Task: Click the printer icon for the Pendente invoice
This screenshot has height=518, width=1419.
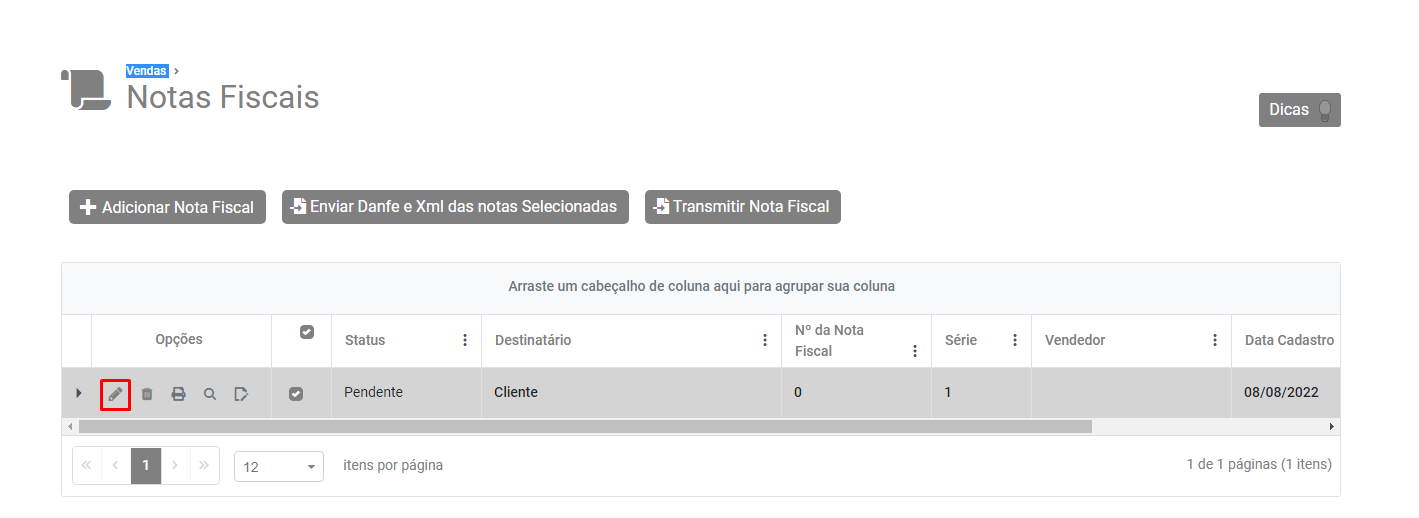Action: click(x=178, y=394)
